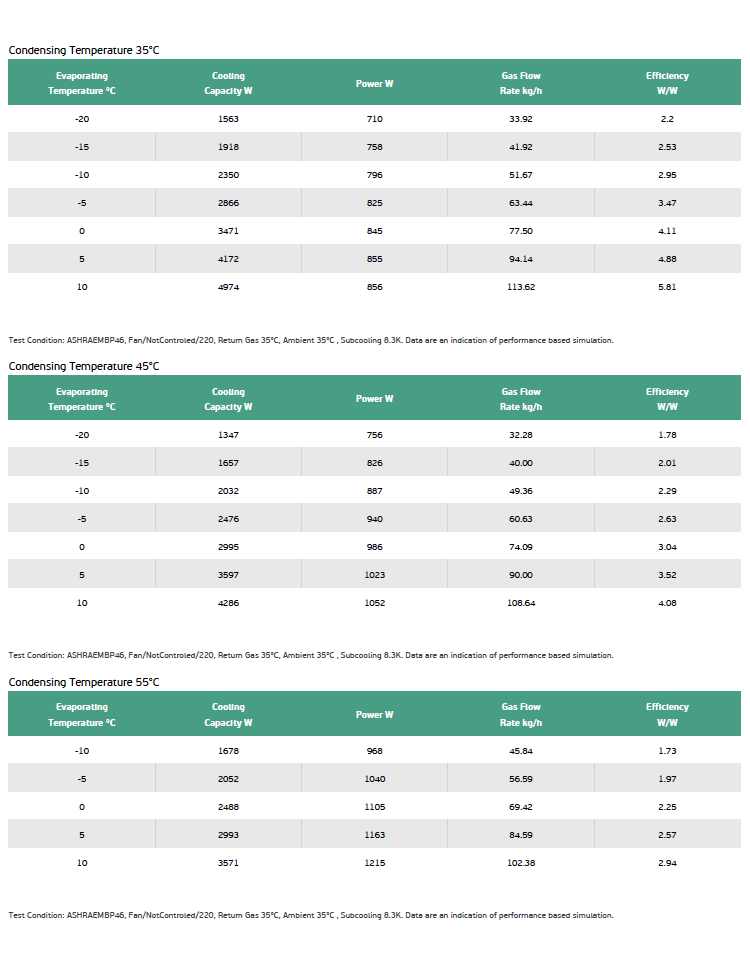
Task: Select Efficiency W/W header in 45°C table
Action: (x=667, y=399)
